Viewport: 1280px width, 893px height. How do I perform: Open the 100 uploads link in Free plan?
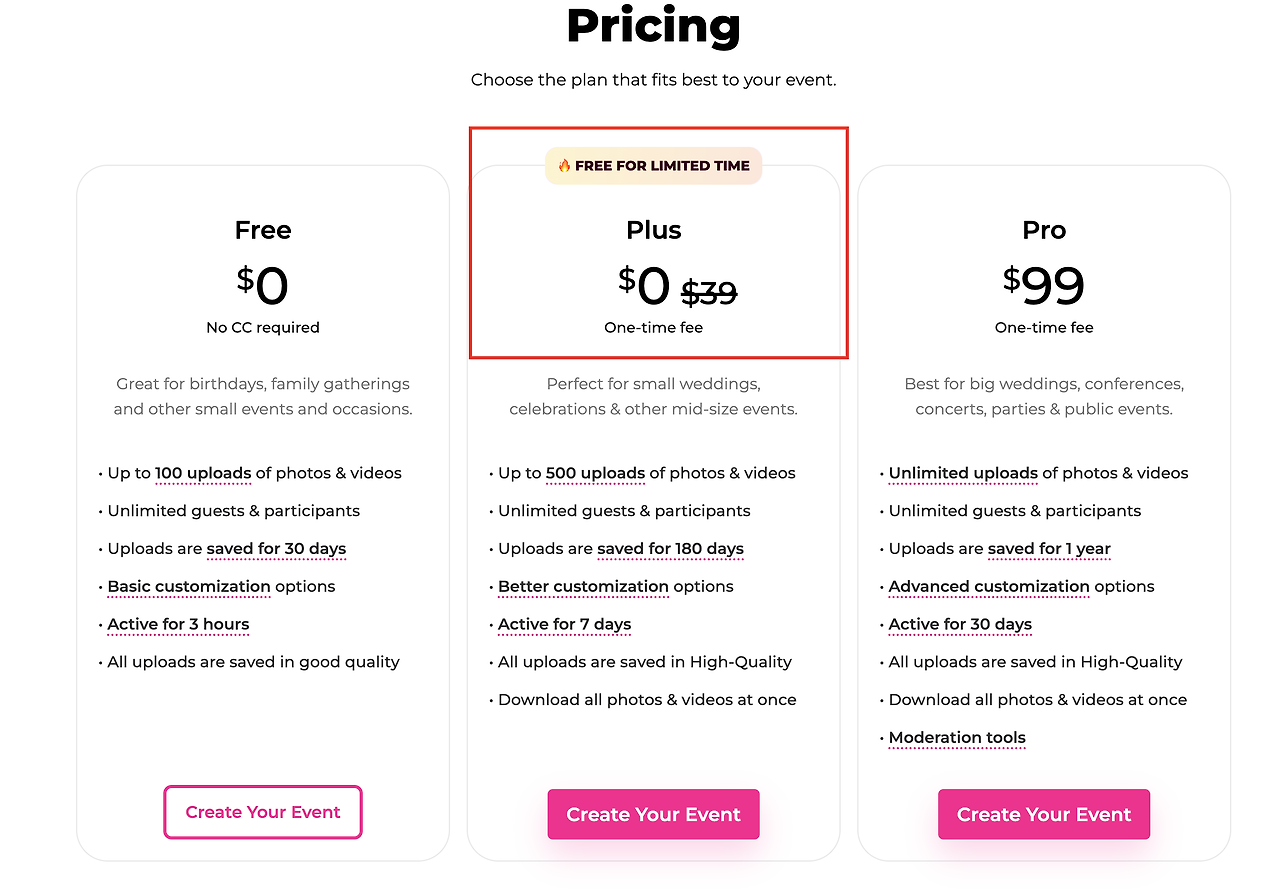(203, 473)
